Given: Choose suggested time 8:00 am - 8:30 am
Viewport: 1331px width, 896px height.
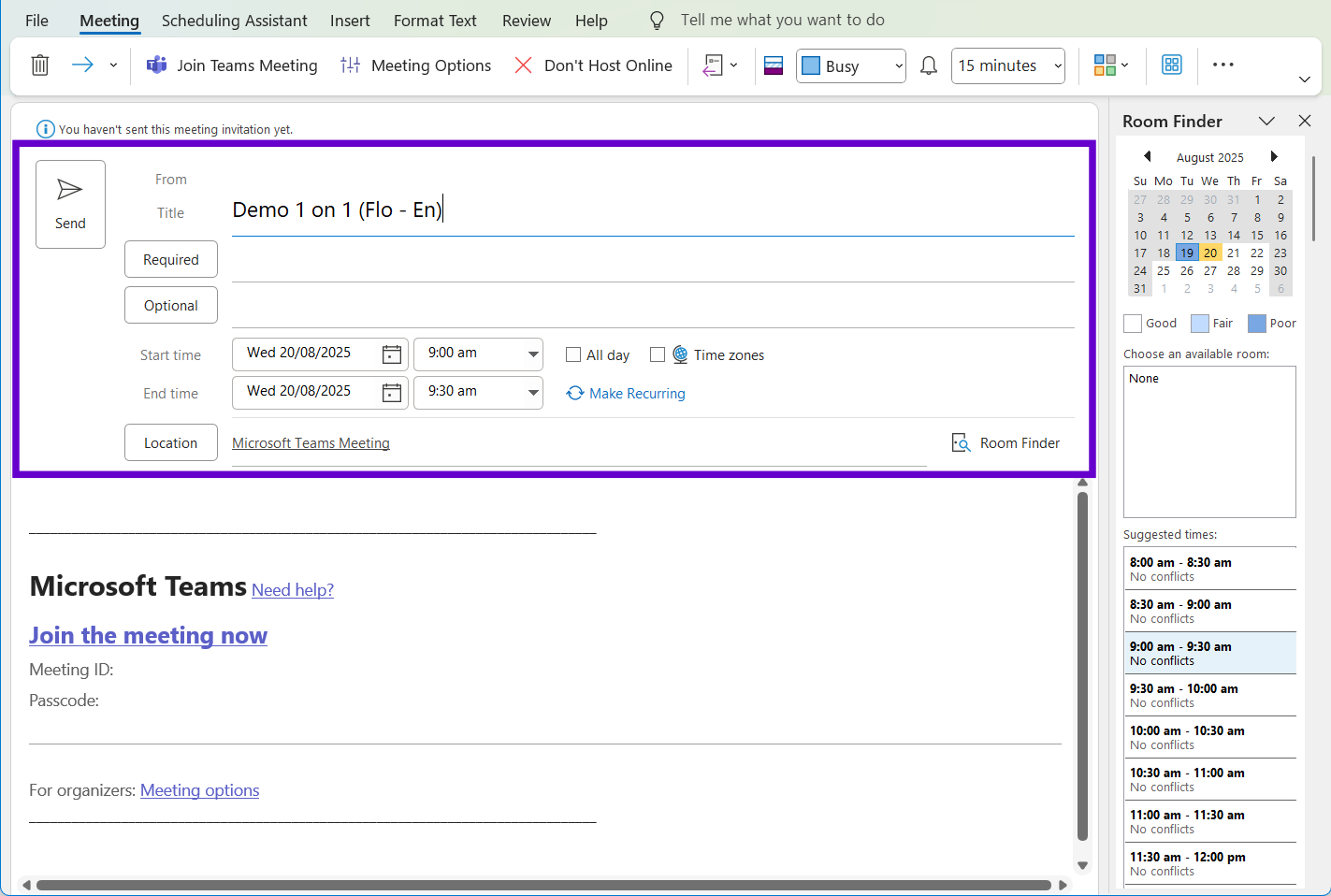Looking at the screenshot, I should pos(1210,569).
